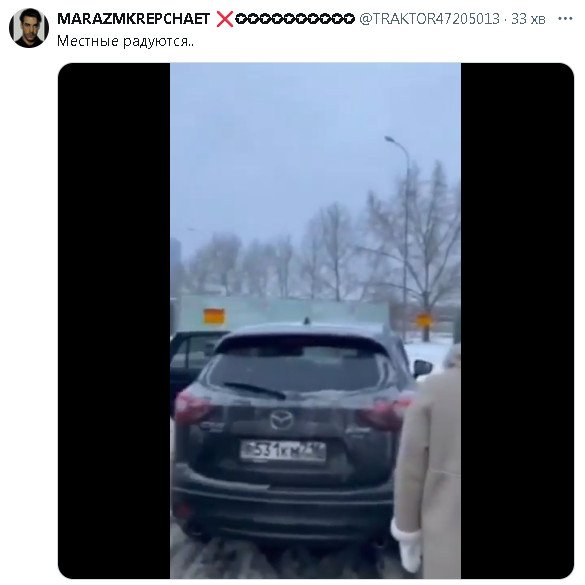Click the Mazda logo in the video
The width and height of the screenshot is (585, 585).
coord(281,420)
